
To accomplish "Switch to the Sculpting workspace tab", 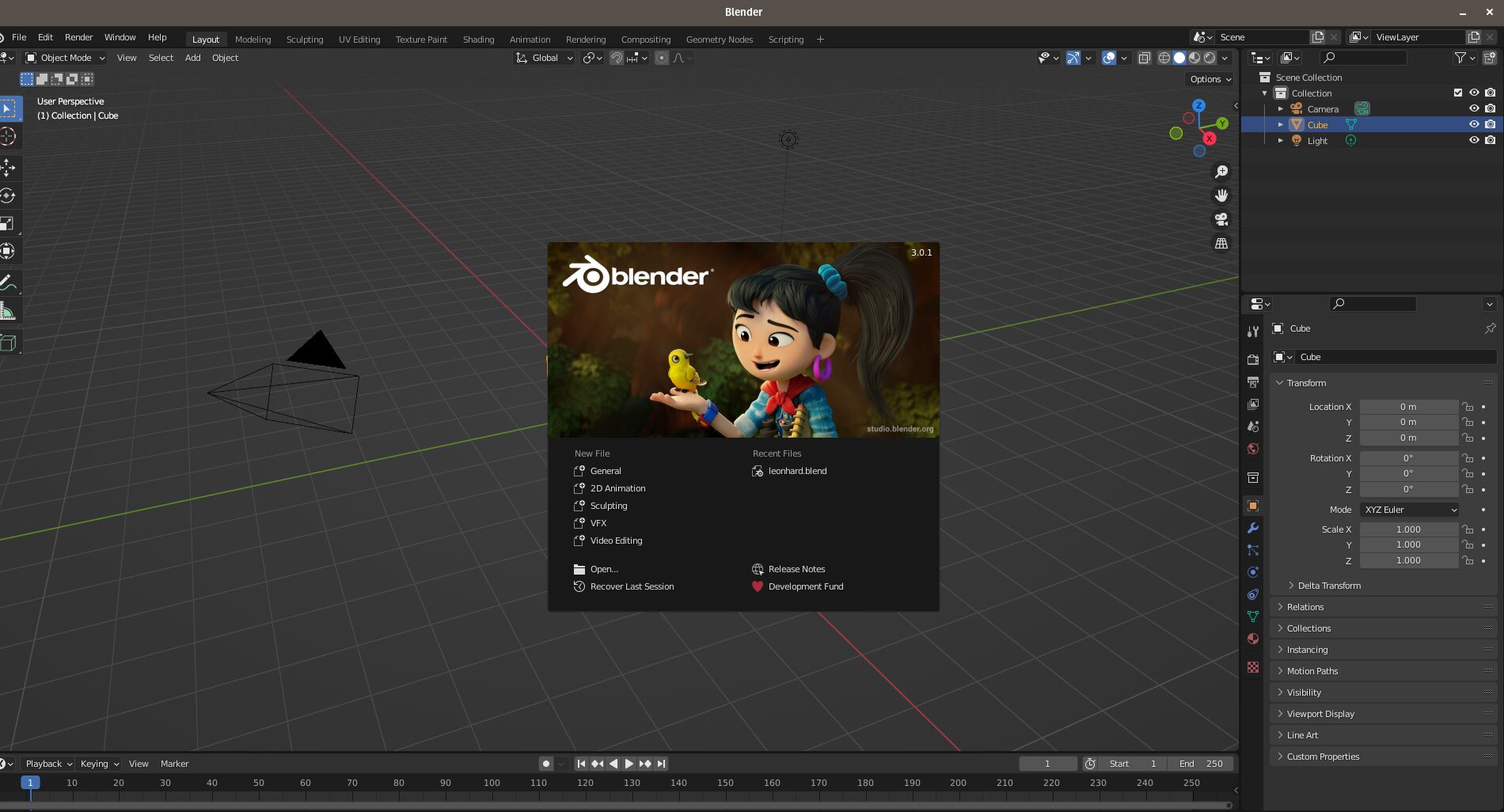I will pos(305,40).
